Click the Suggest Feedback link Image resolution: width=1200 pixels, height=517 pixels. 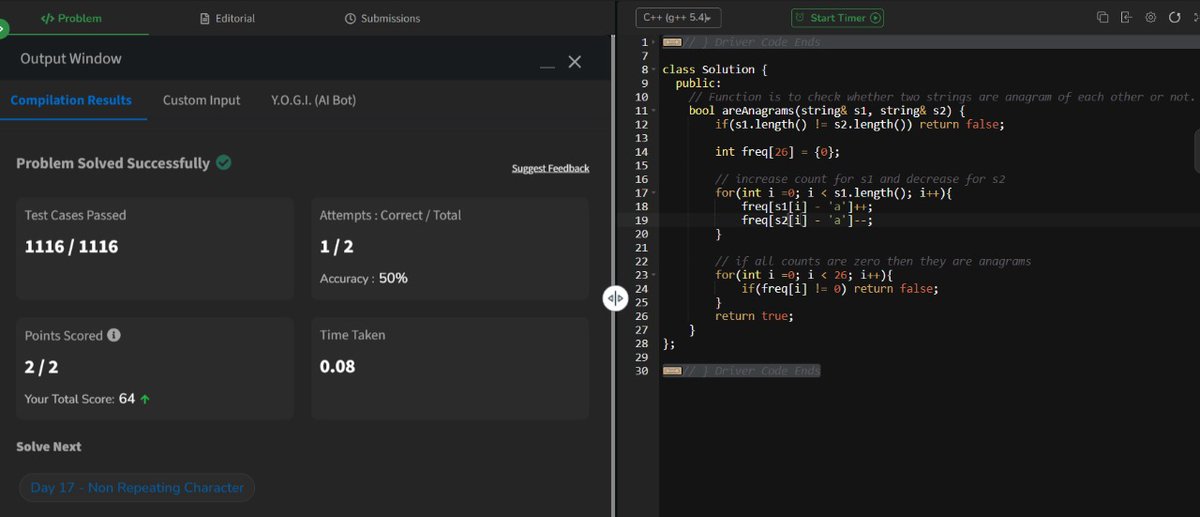click(550, 168)
